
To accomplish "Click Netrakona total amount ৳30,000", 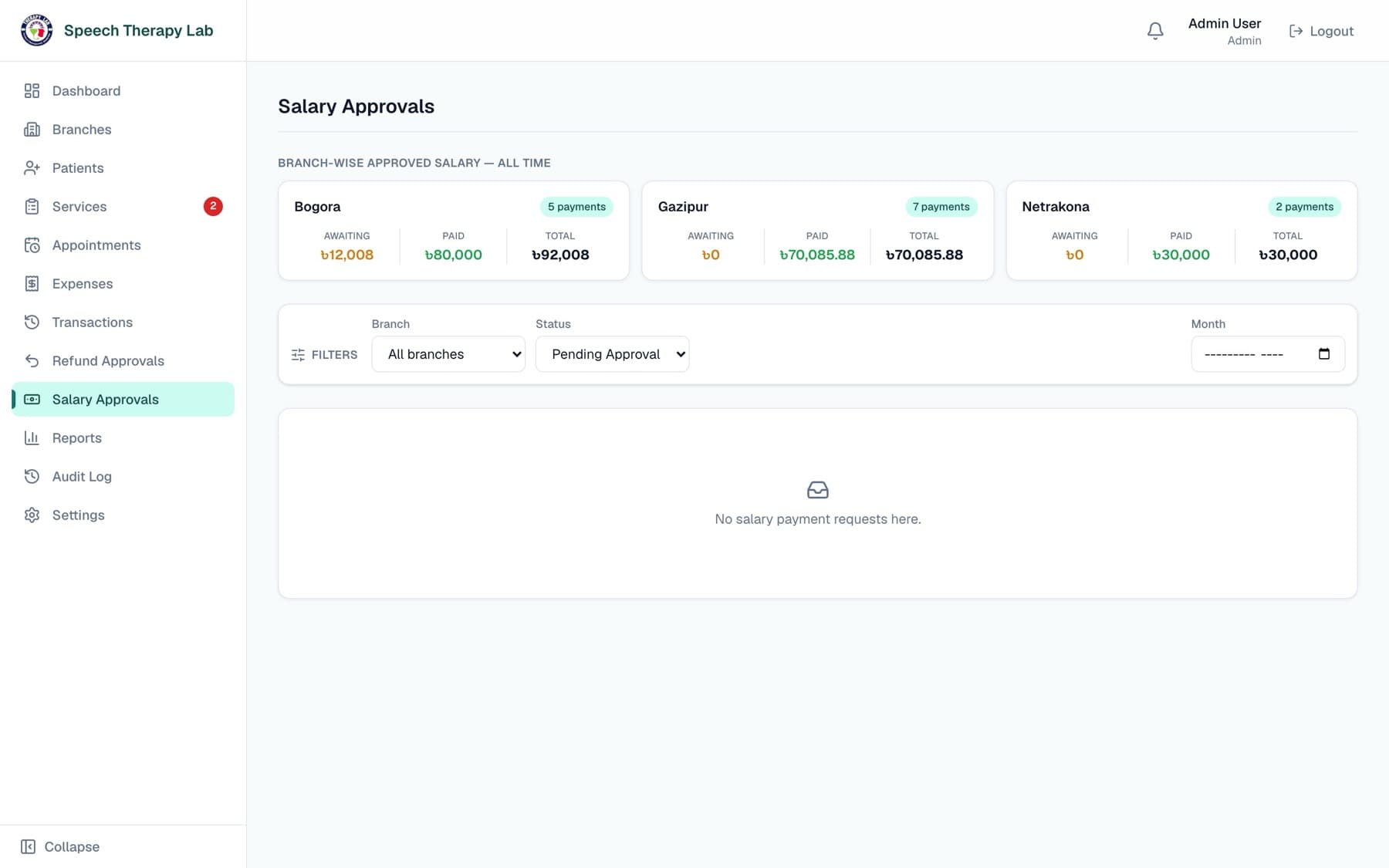I will click(1288, 255).
